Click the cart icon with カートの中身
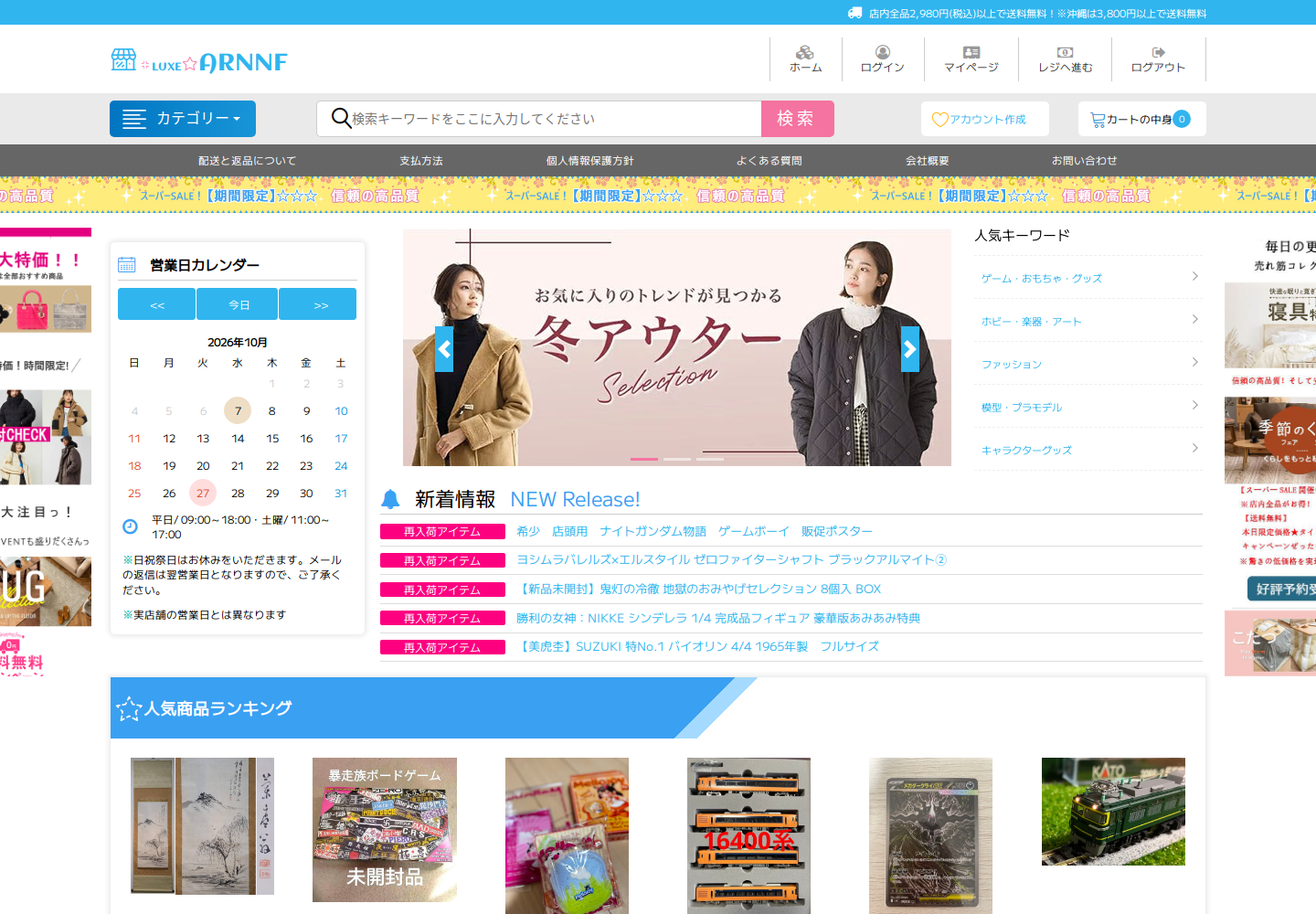1316x914 pixels. [x=1098, y=120]
